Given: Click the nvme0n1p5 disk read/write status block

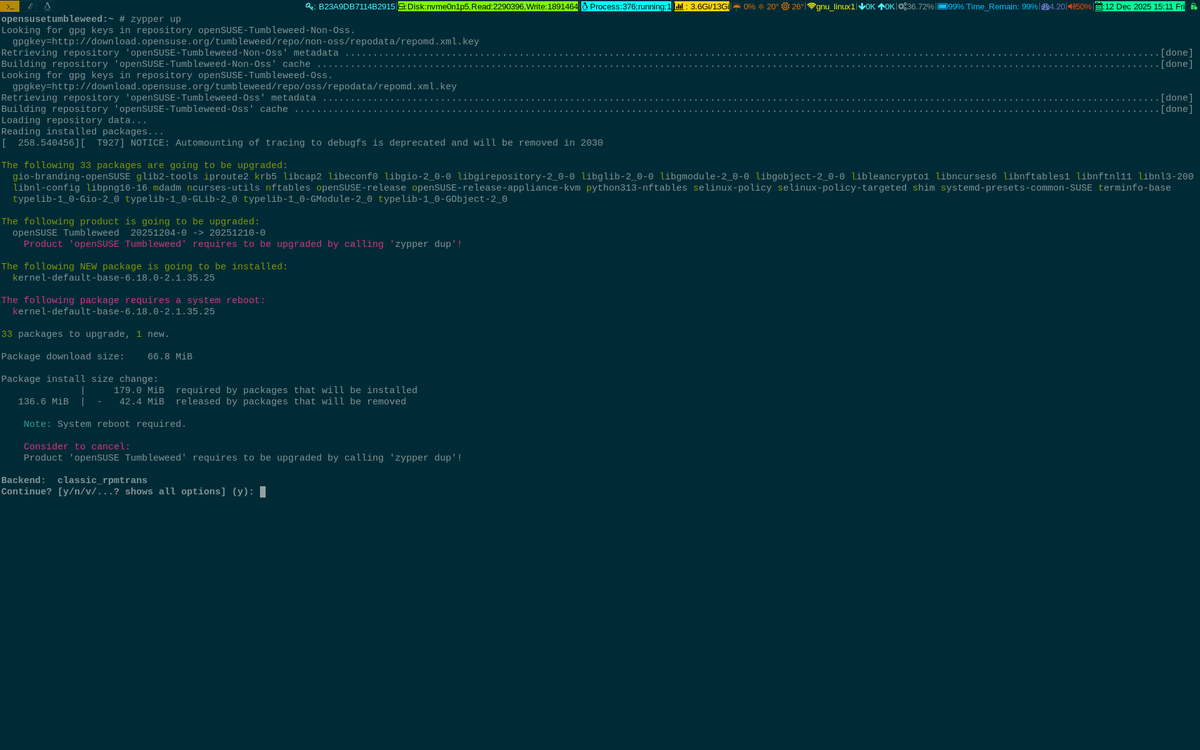Looking at the screenshot, I should [488, 6].
